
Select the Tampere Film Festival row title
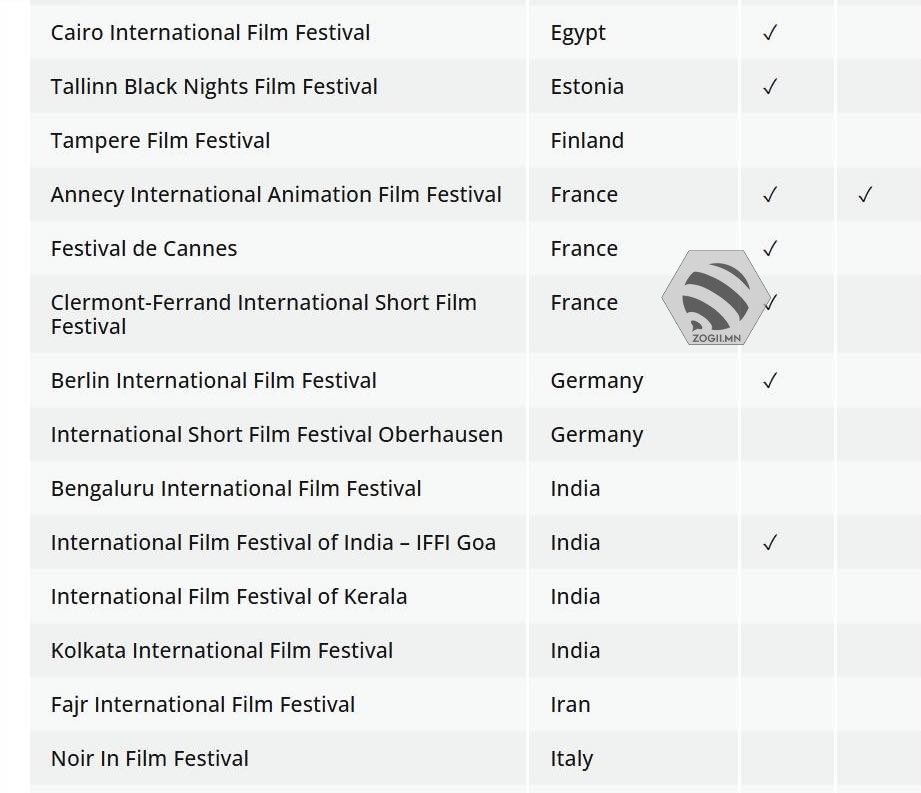coord(160,141)
